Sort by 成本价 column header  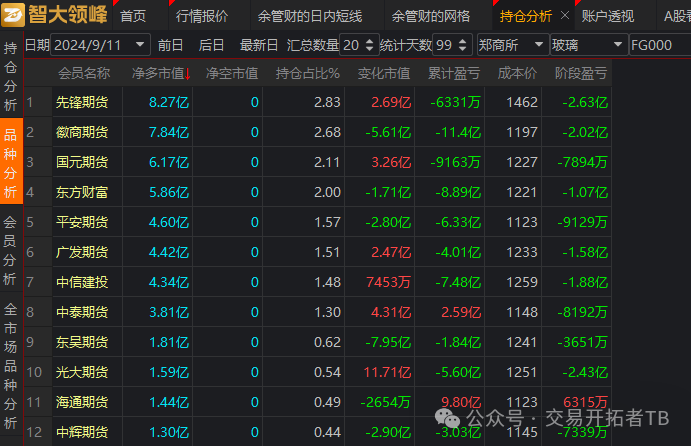pos(517,73)
